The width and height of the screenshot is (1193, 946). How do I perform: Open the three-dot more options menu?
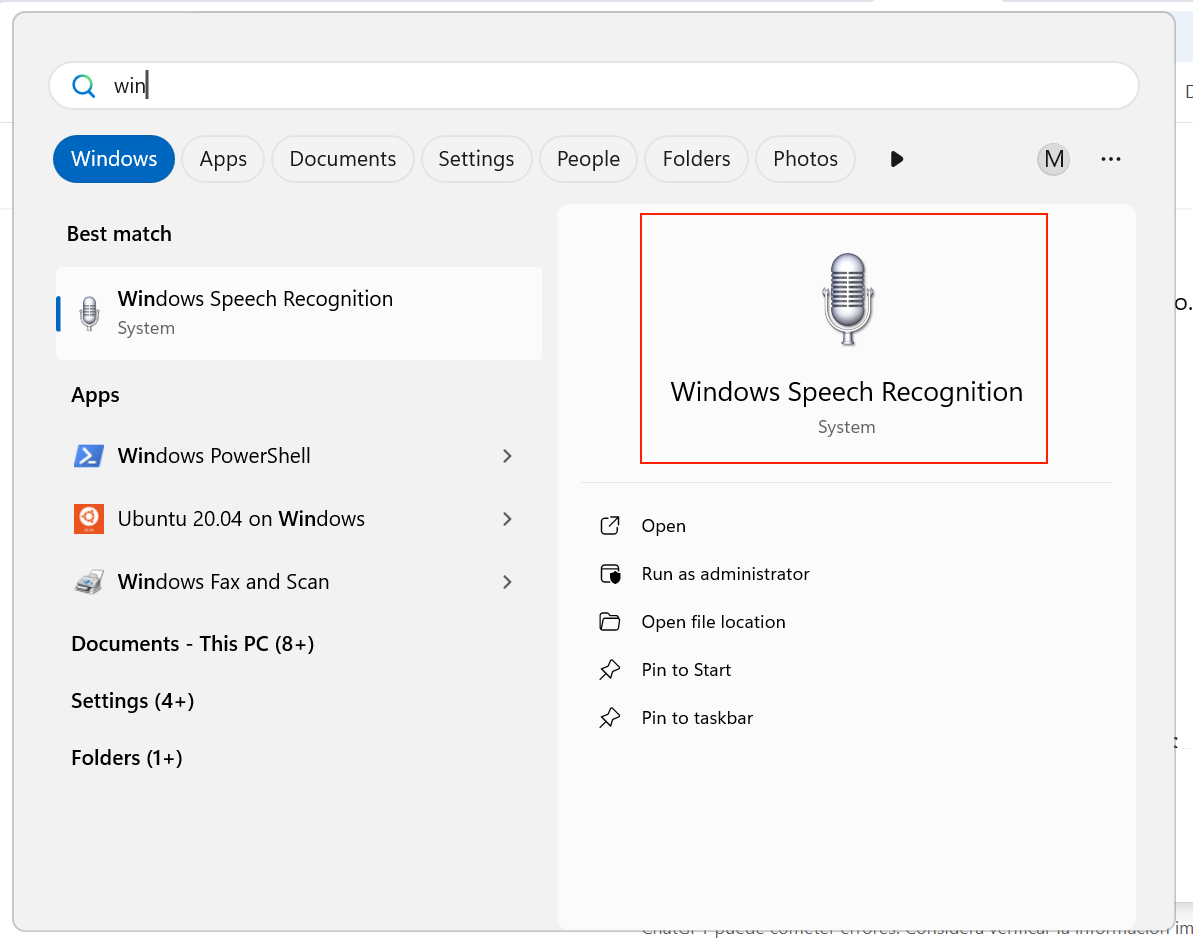click(1110, 159)
